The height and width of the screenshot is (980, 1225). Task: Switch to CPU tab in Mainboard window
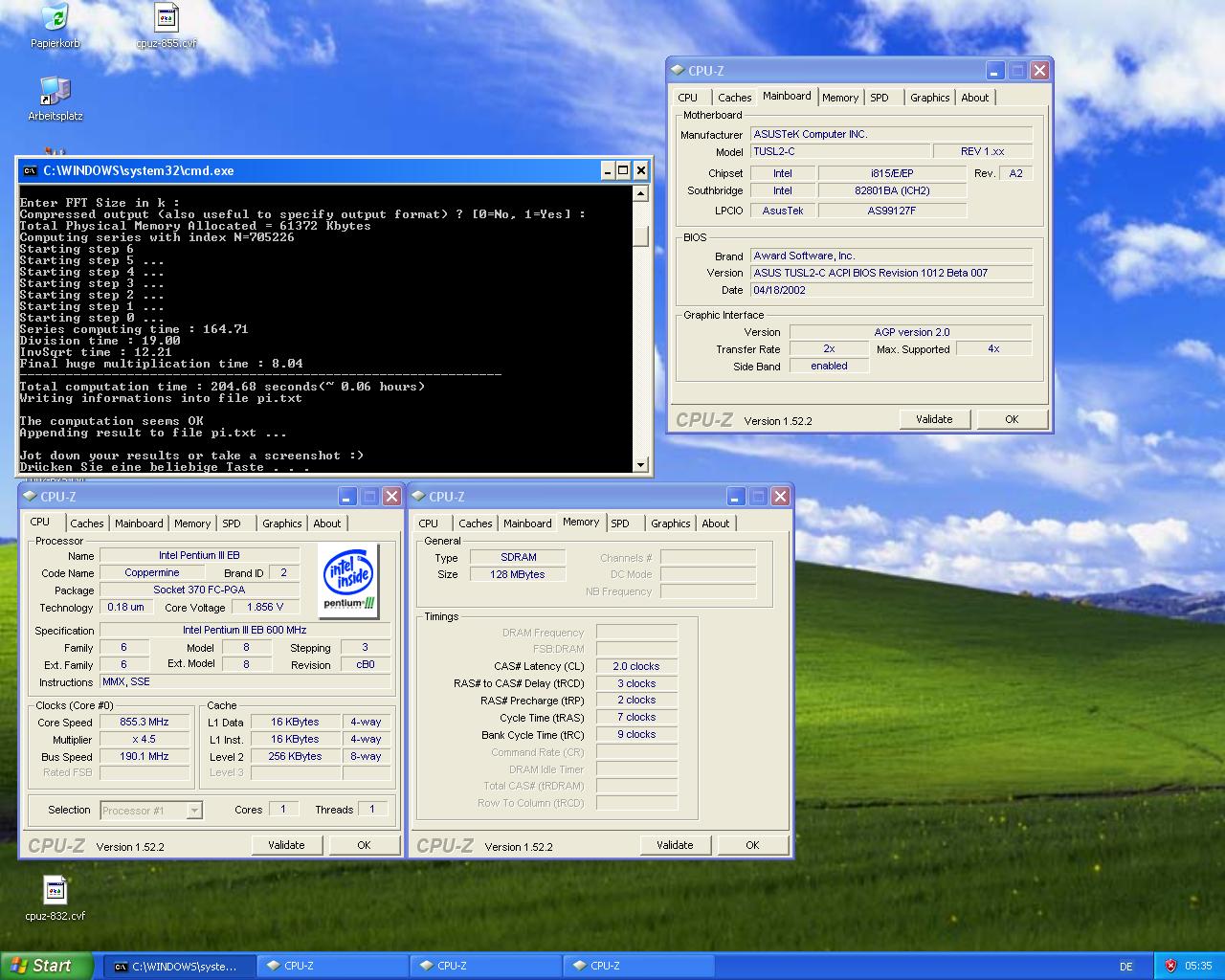(x=688, y=98)
